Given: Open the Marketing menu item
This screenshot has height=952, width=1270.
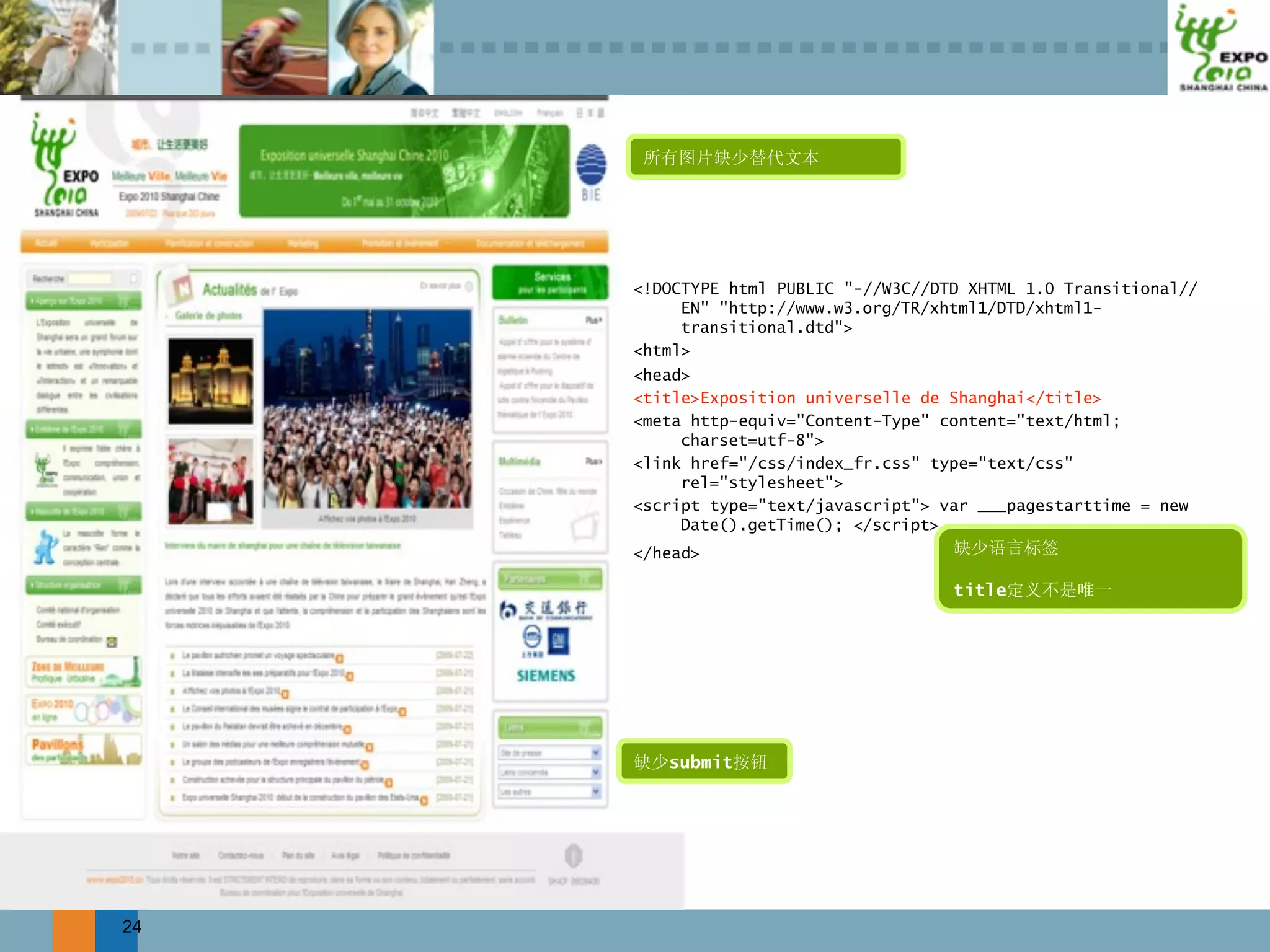Looking at the screenshot, I should point(303,243).
